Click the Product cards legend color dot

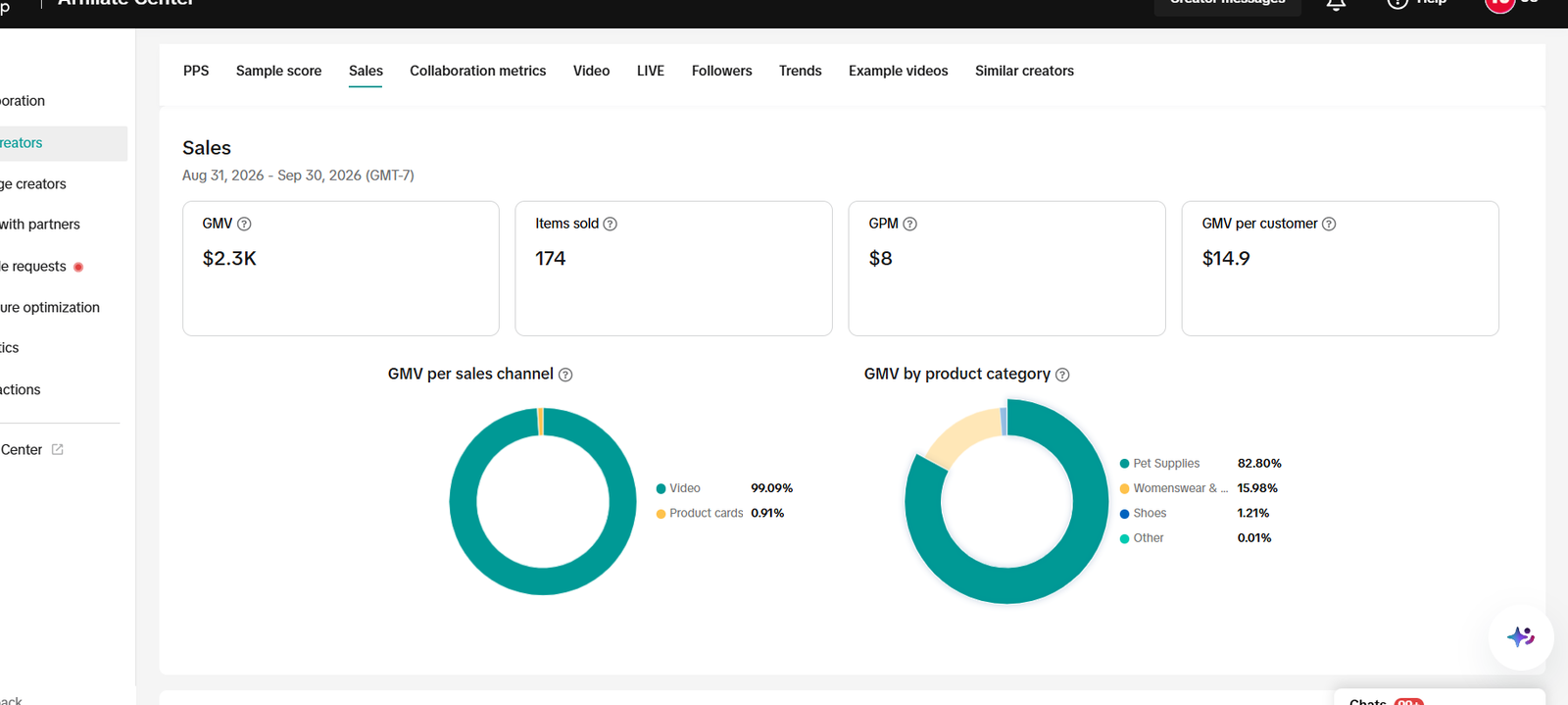pos(661,514)
